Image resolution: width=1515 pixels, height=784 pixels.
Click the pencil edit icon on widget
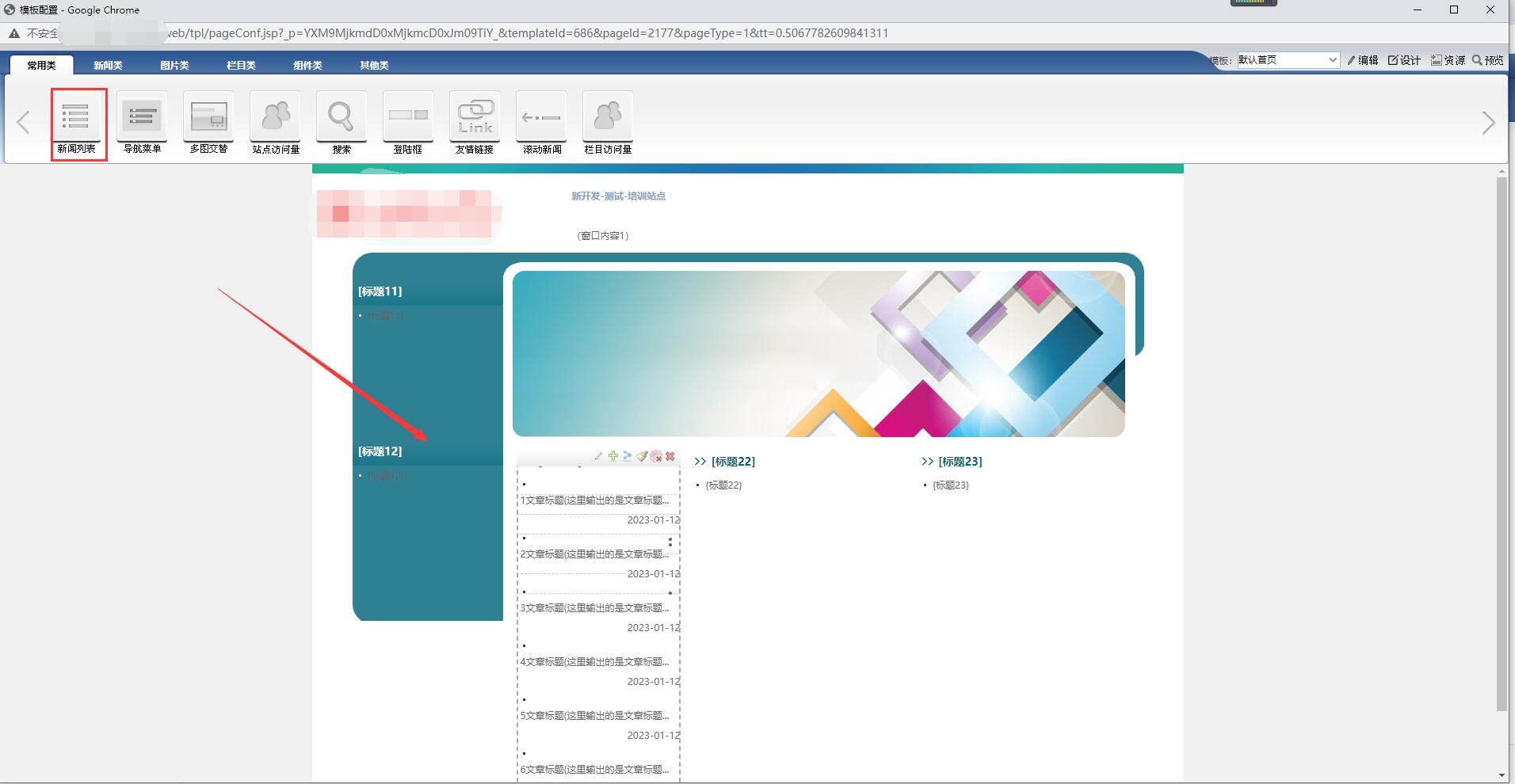click(598, 456)
